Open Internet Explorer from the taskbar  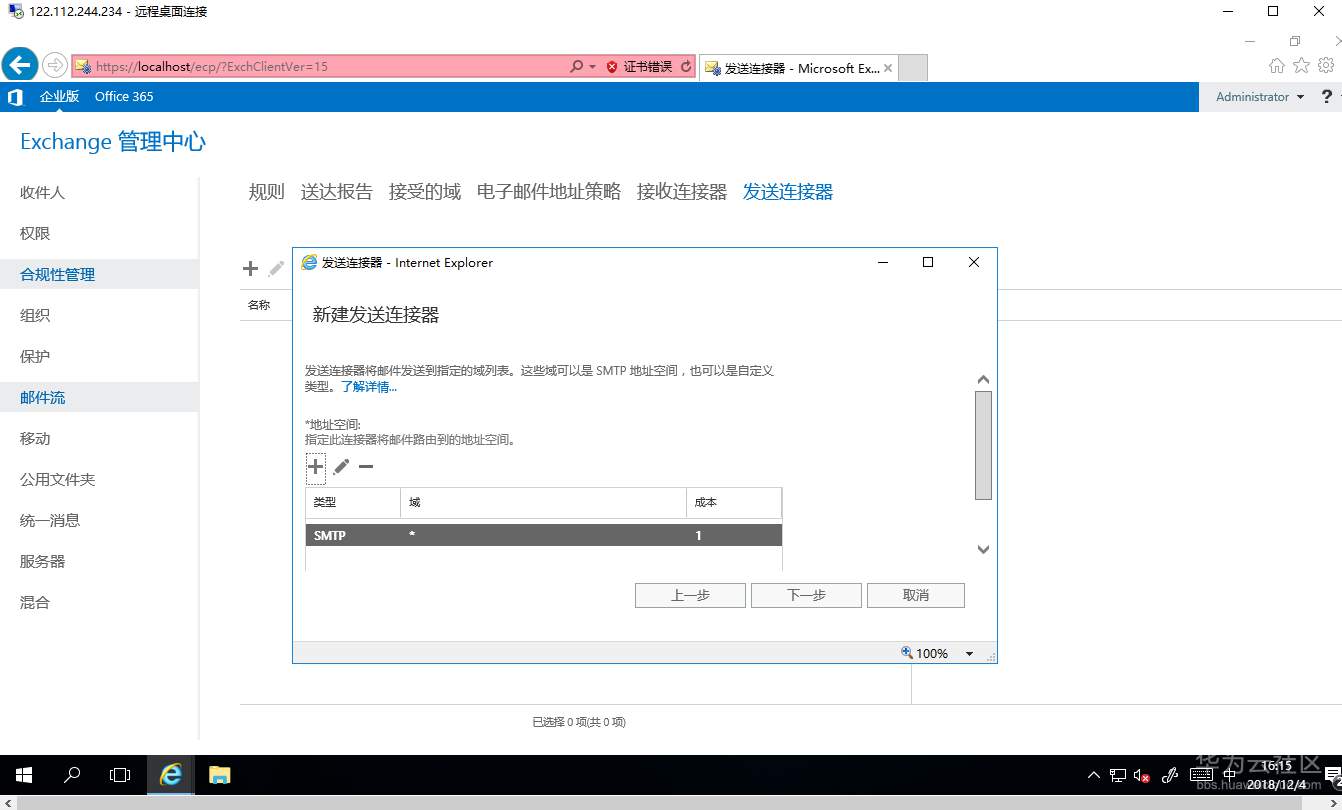tap(170, 775)
